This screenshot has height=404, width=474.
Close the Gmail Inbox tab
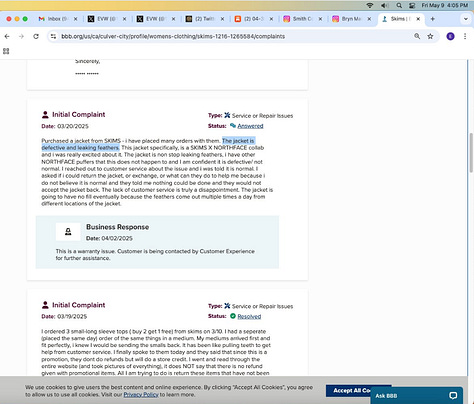(x=75, y=19)
